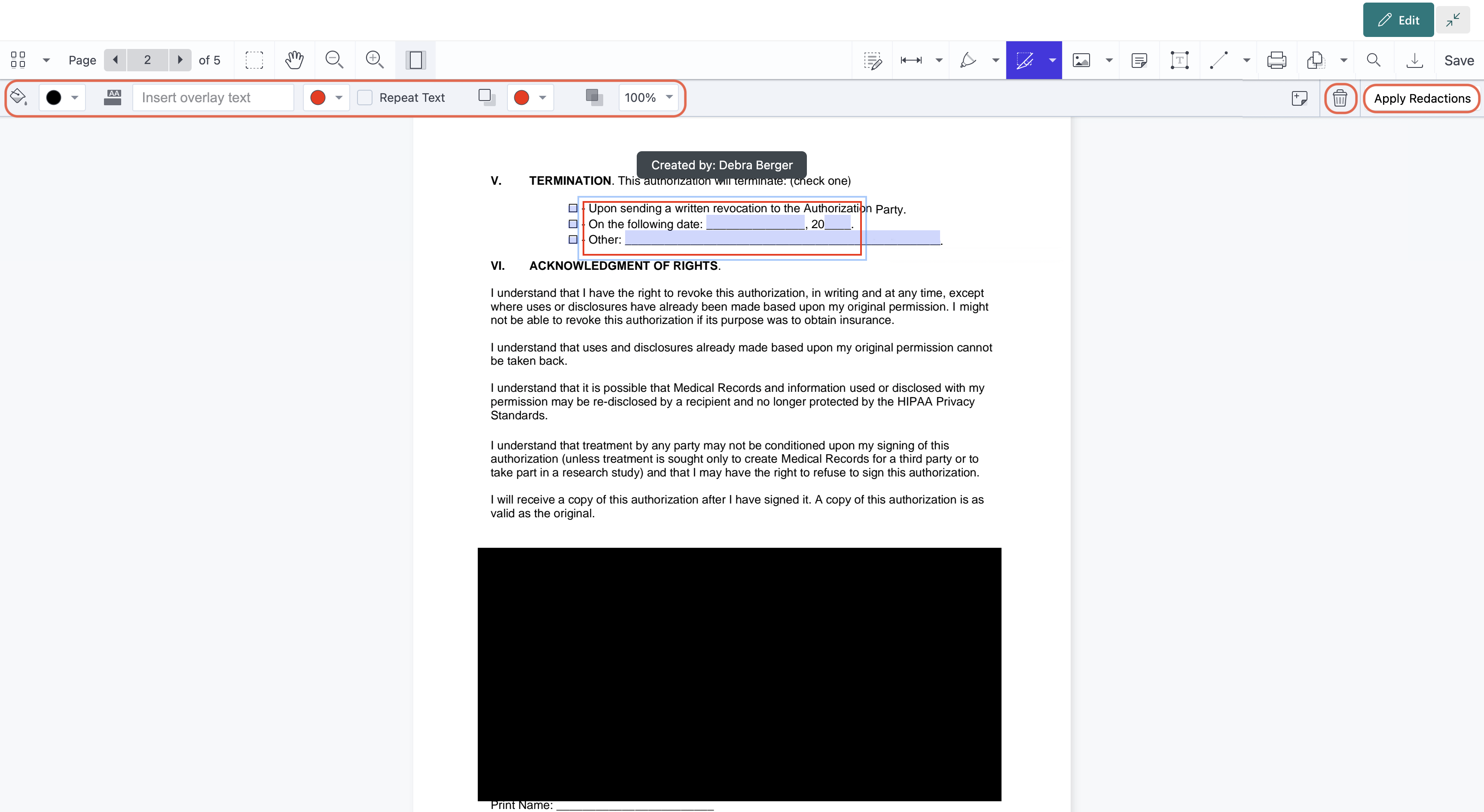Go to the previous page
Viewport: 1484px width, 812px height.
pyautogui.click(x=115, y=60)
